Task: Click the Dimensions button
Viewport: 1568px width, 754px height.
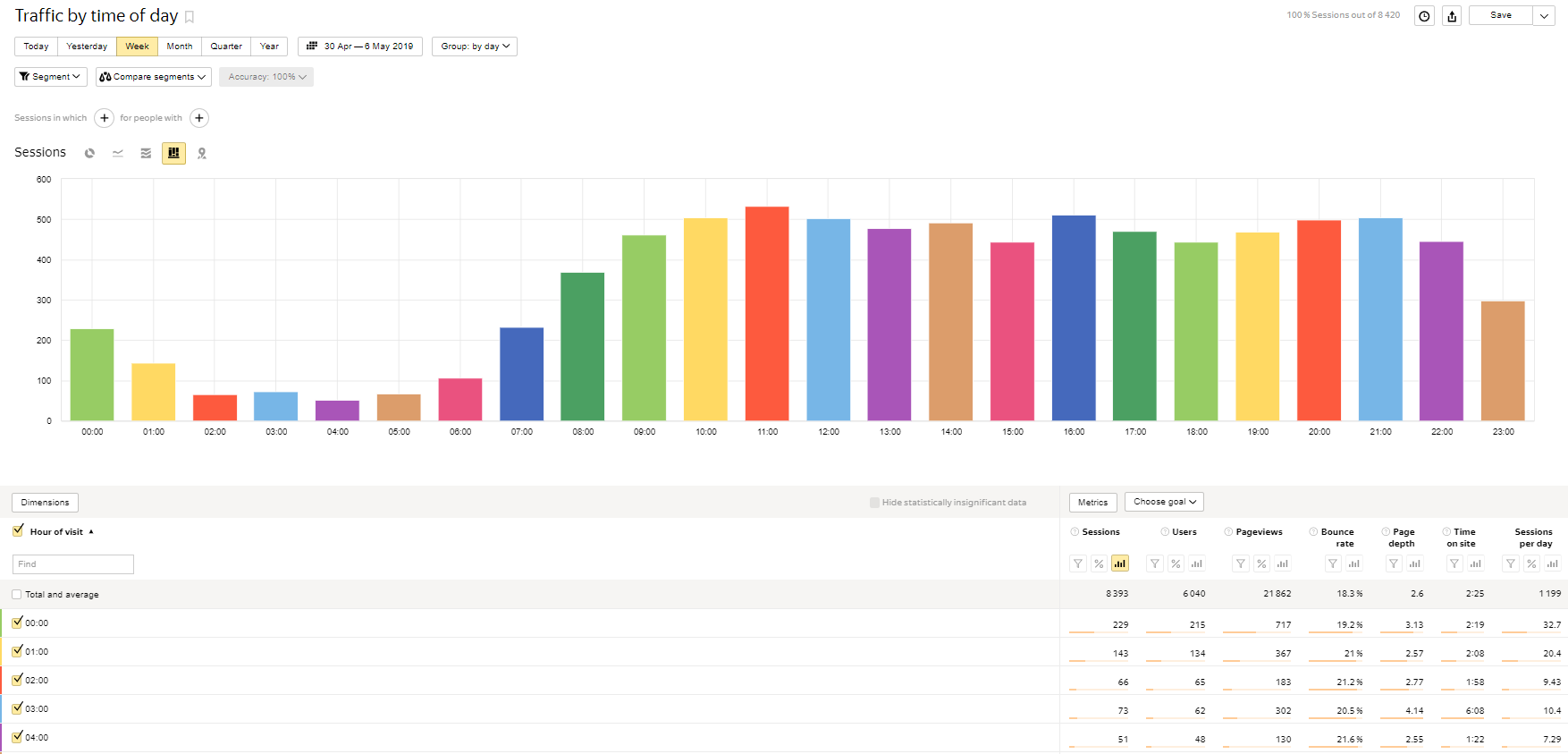Action: click(45, 503)
